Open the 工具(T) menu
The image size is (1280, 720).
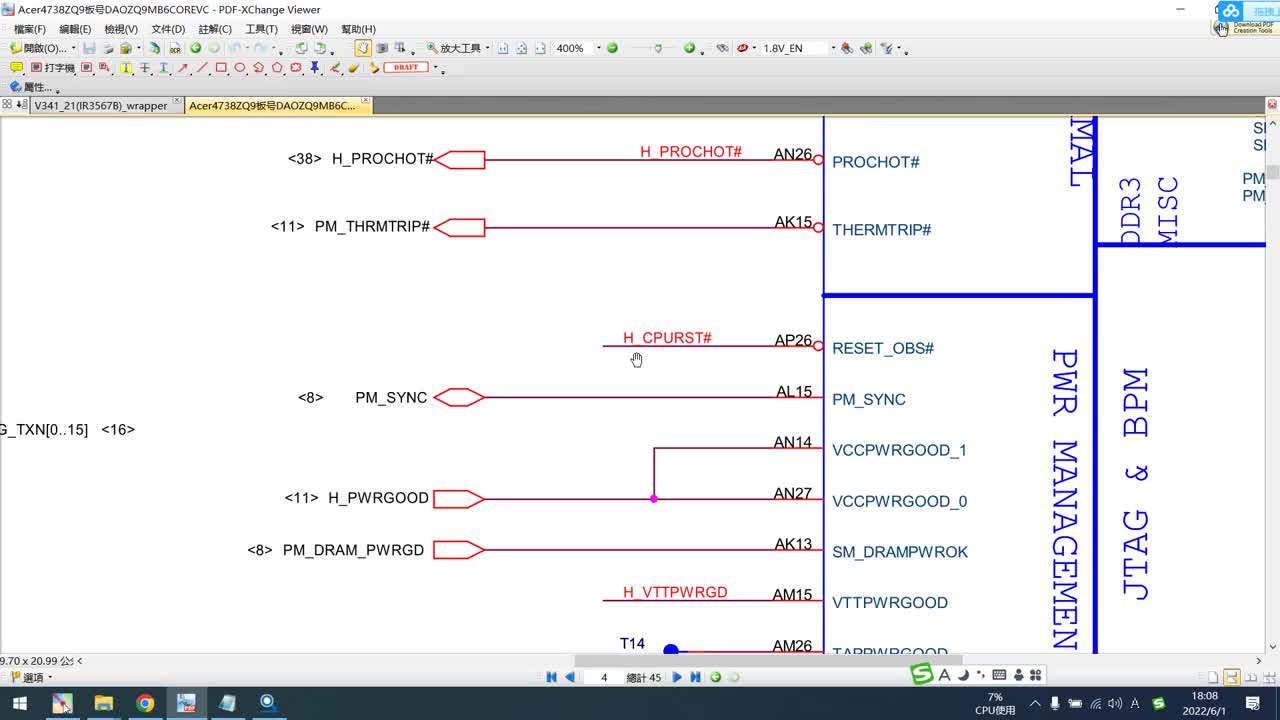click(262, 29)
